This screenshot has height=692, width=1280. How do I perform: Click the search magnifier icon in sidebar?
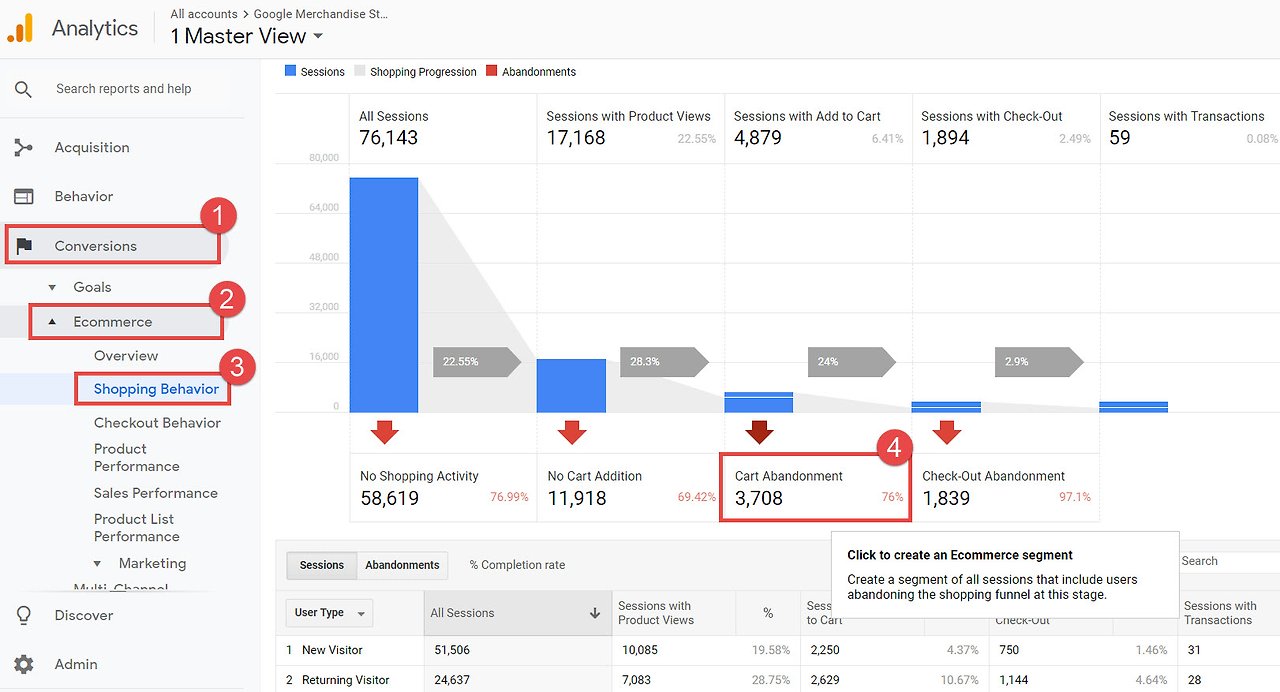click(x=23, y=89)
